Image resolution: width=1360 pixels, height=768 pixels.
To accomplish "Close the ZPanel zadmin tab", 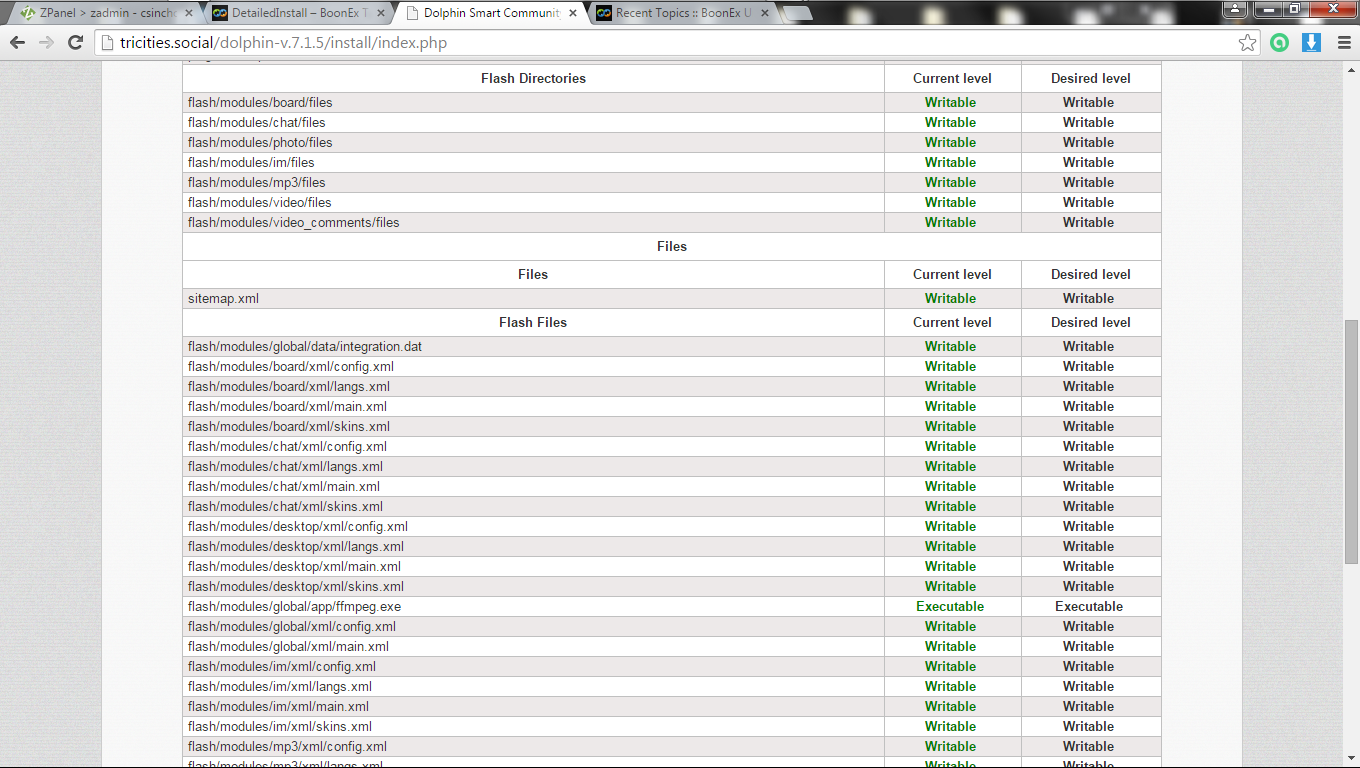I will [x=189, y=13].
